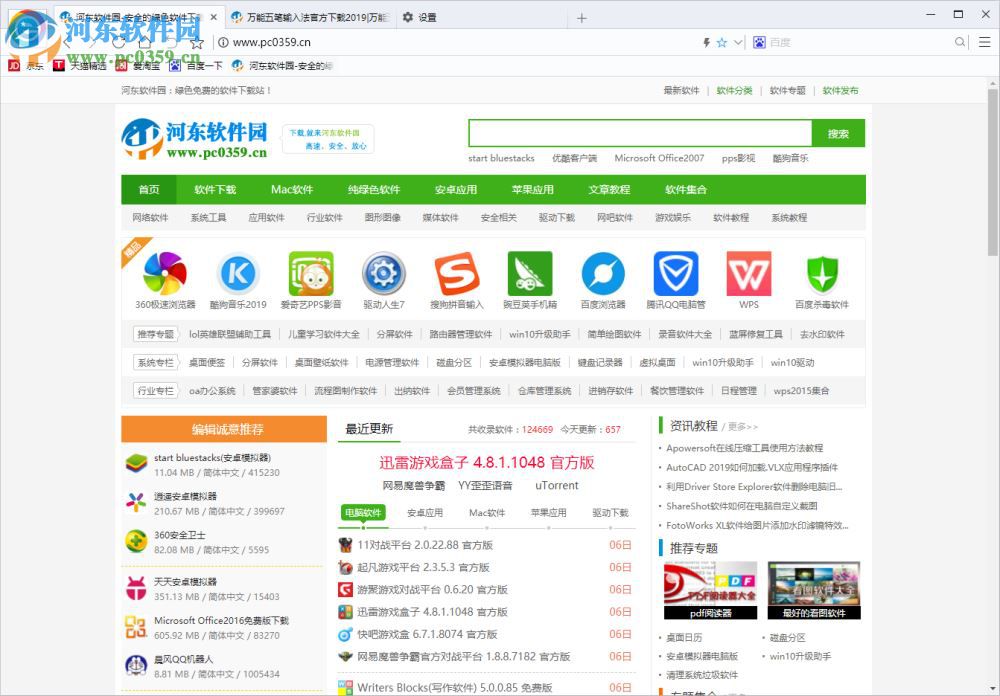Toggle the bookmark star in the address bar

[x=721, y=42]
